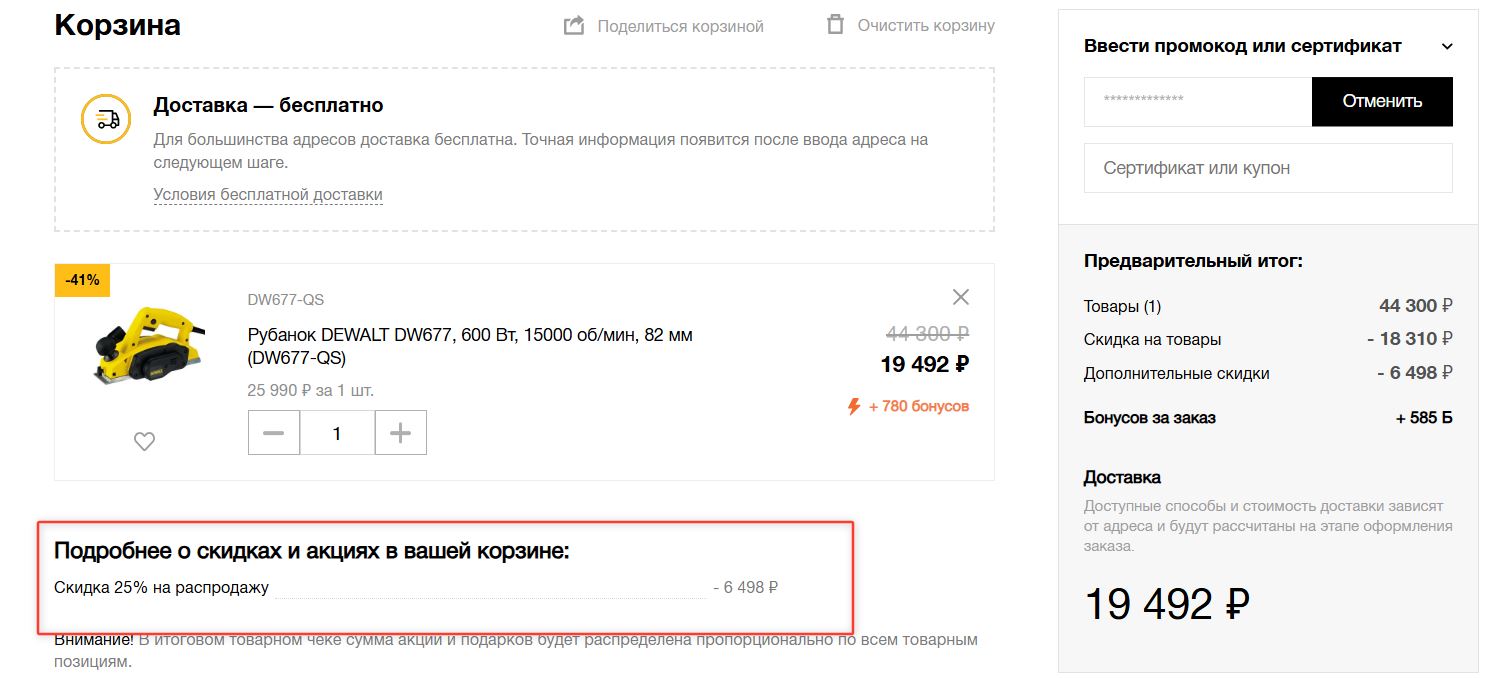Image resolution: width=1500 pixels, height=678 pixels.
Task: Focus the Сертификат или купон field
Action: [x=1268, y=168]
